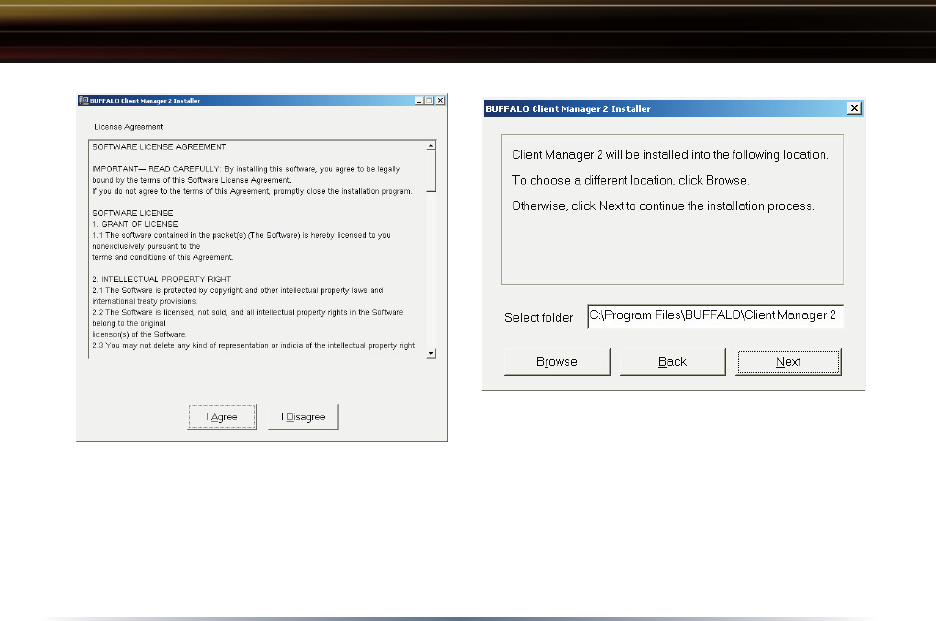
Task: Minimize the License Agreement window
Action: [419, 100]
